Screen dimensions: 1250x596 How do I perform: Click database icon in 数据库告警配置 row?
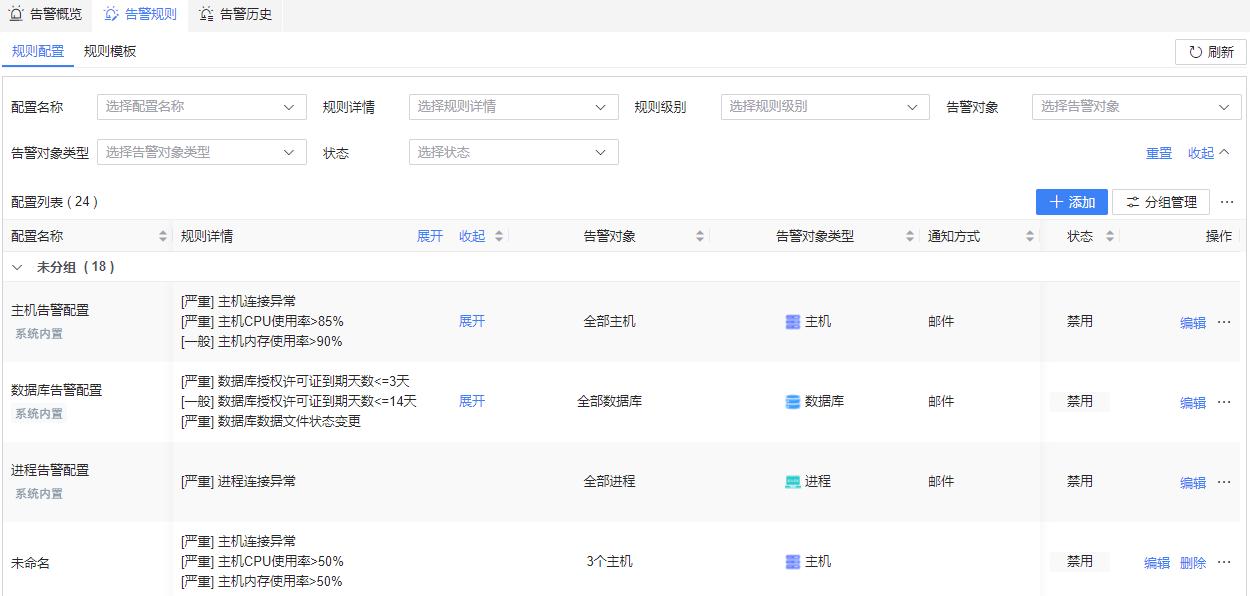pyautogui.click(x=793, y=402)
